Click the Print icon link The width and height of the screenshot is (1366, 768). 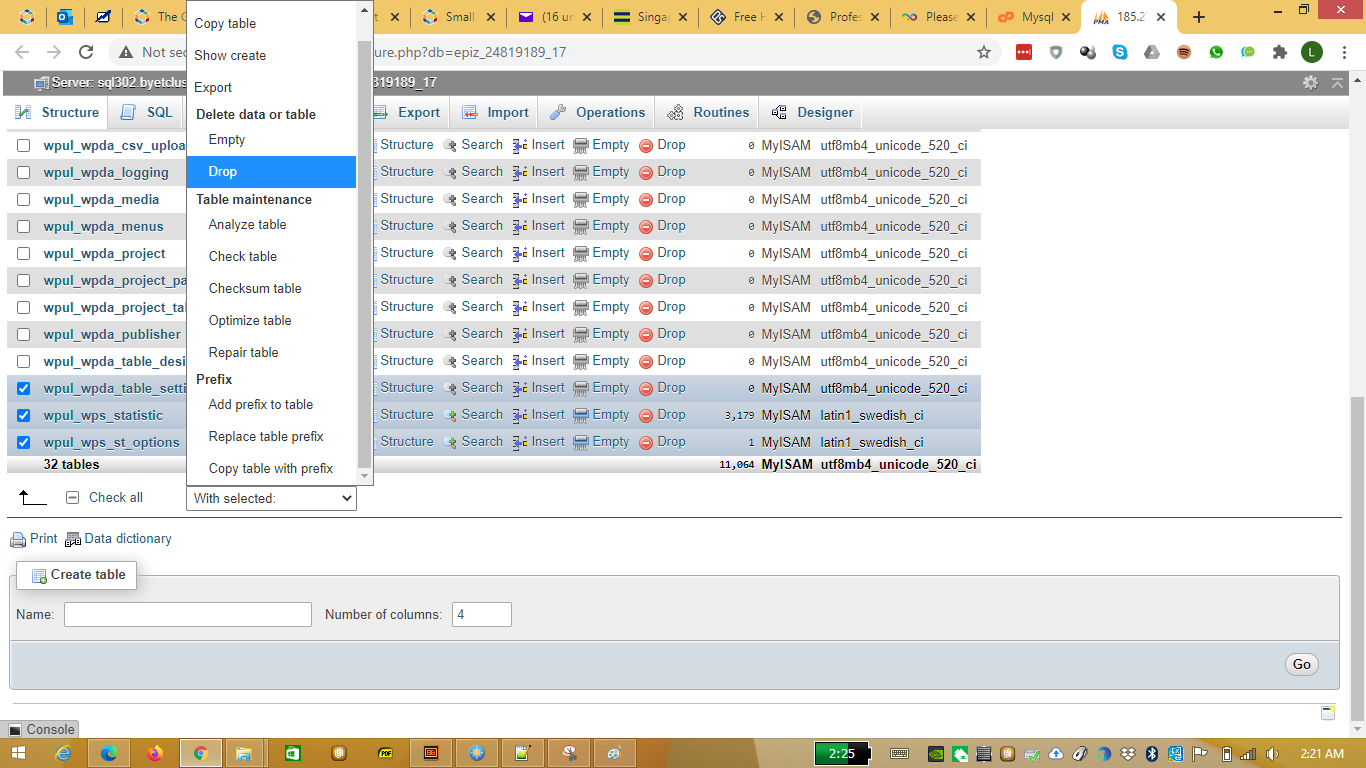18,540
